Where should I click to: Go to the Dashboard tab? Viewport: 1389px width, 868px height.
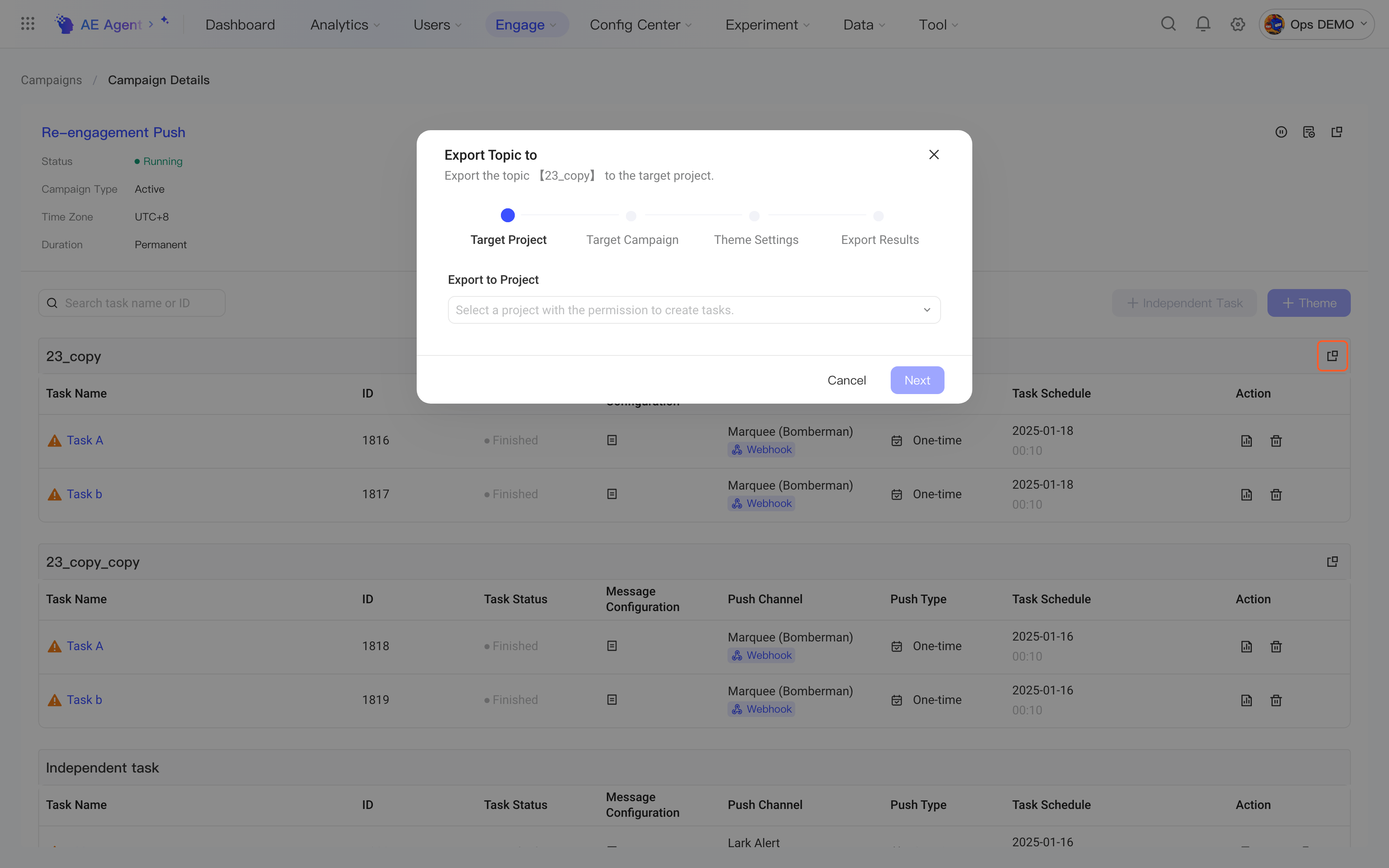click(x=240, y=25)
